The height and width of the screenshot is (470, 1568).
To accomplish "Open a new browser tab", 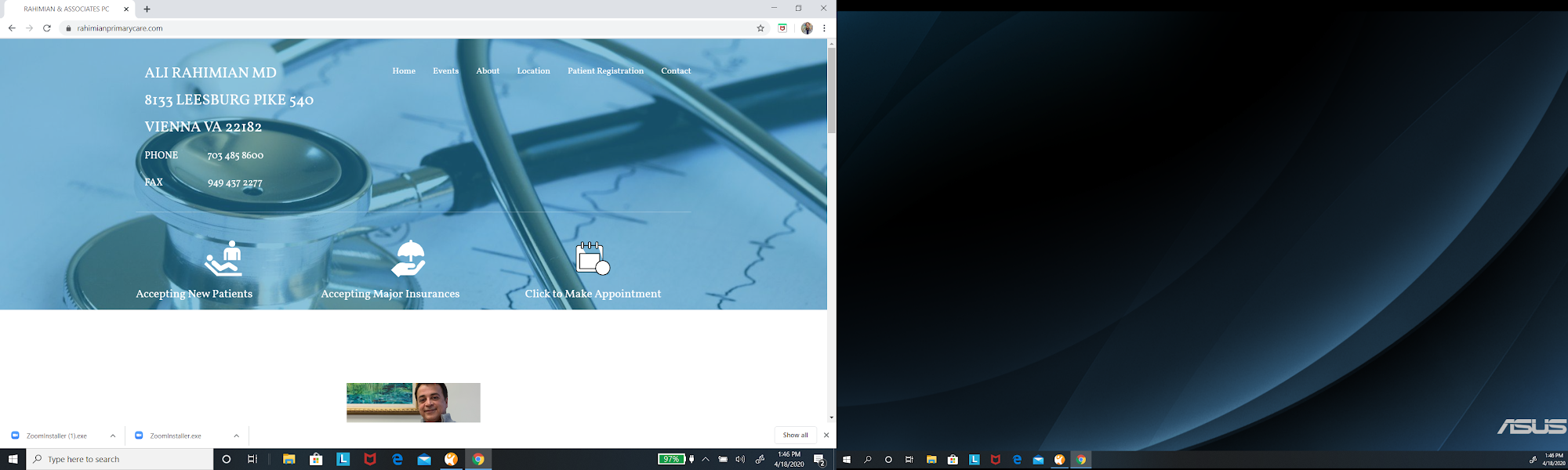I will click(x=147, y=9).
